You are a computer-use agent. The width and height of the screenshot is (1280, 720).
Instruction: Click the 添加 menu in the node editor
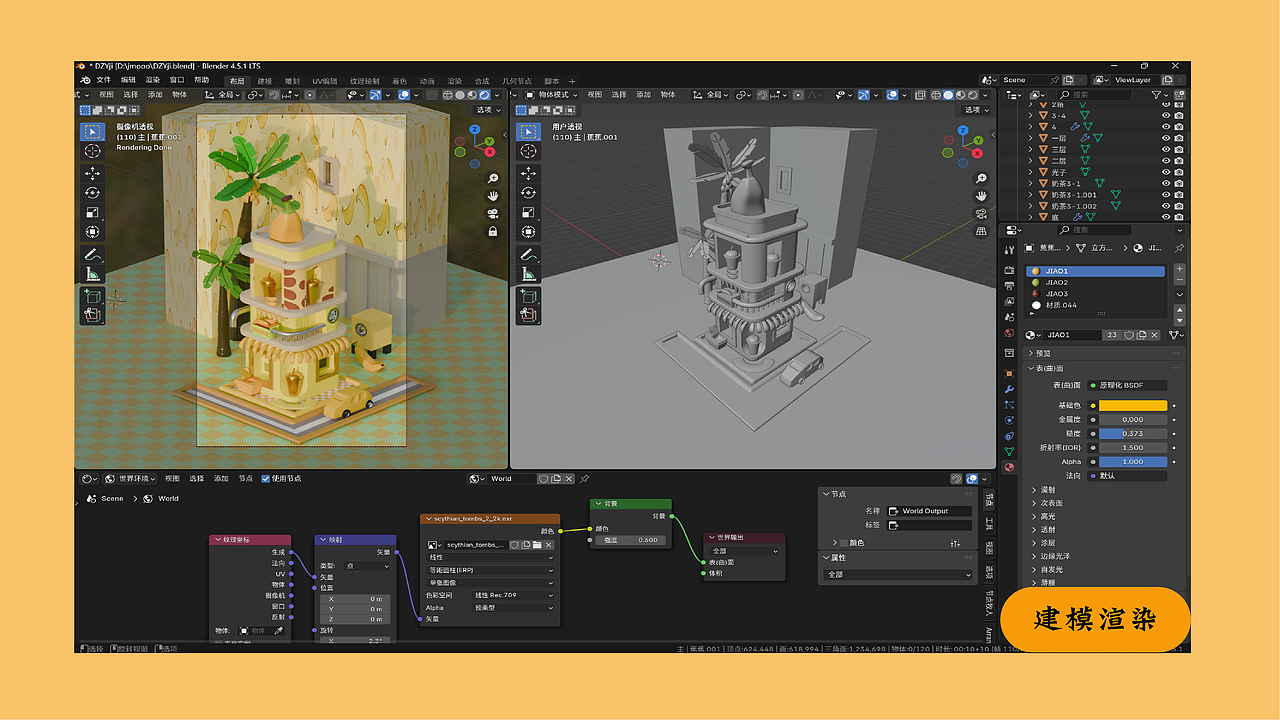tap(221, 479)
